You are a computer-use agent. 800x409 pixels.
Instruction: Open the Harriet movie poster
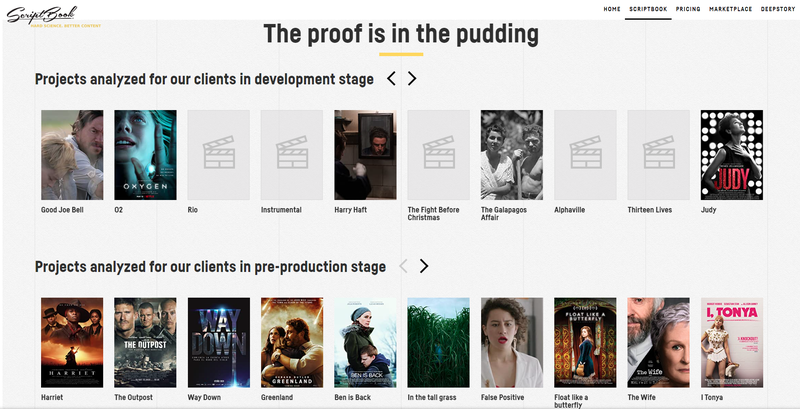(x=72, y=343)
